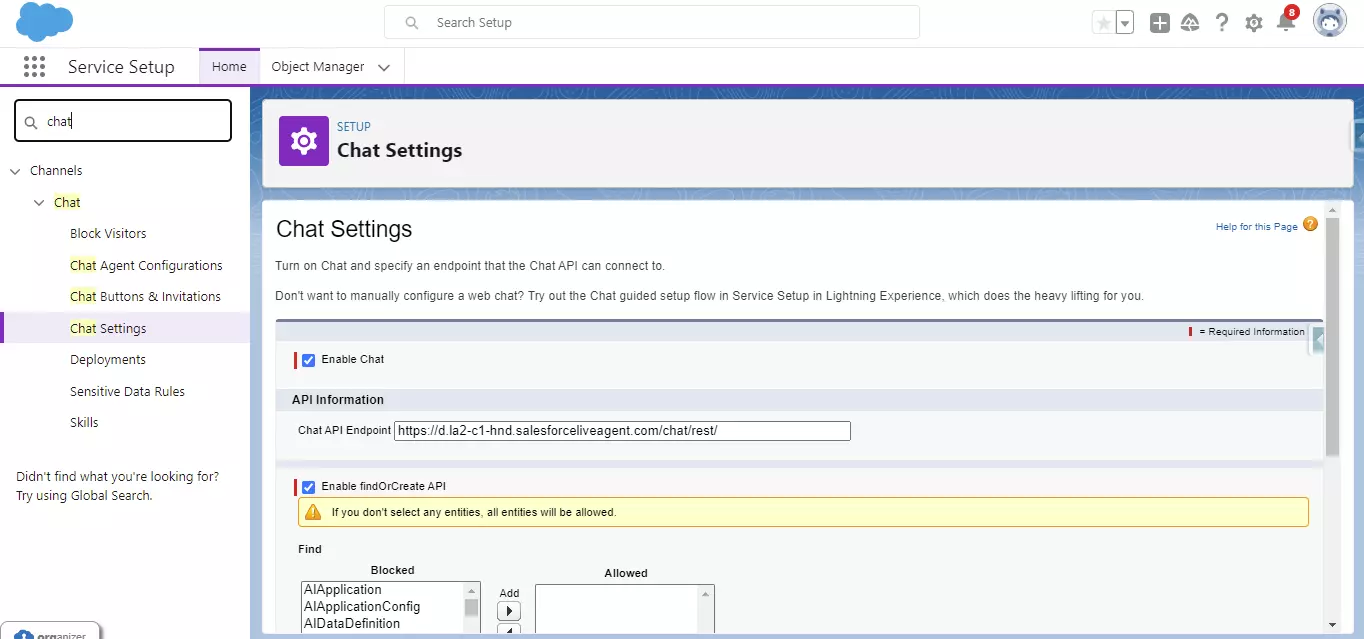Select the Home tab
Viewport: 1364px width, 639px height.
click(x=229, y=66)
